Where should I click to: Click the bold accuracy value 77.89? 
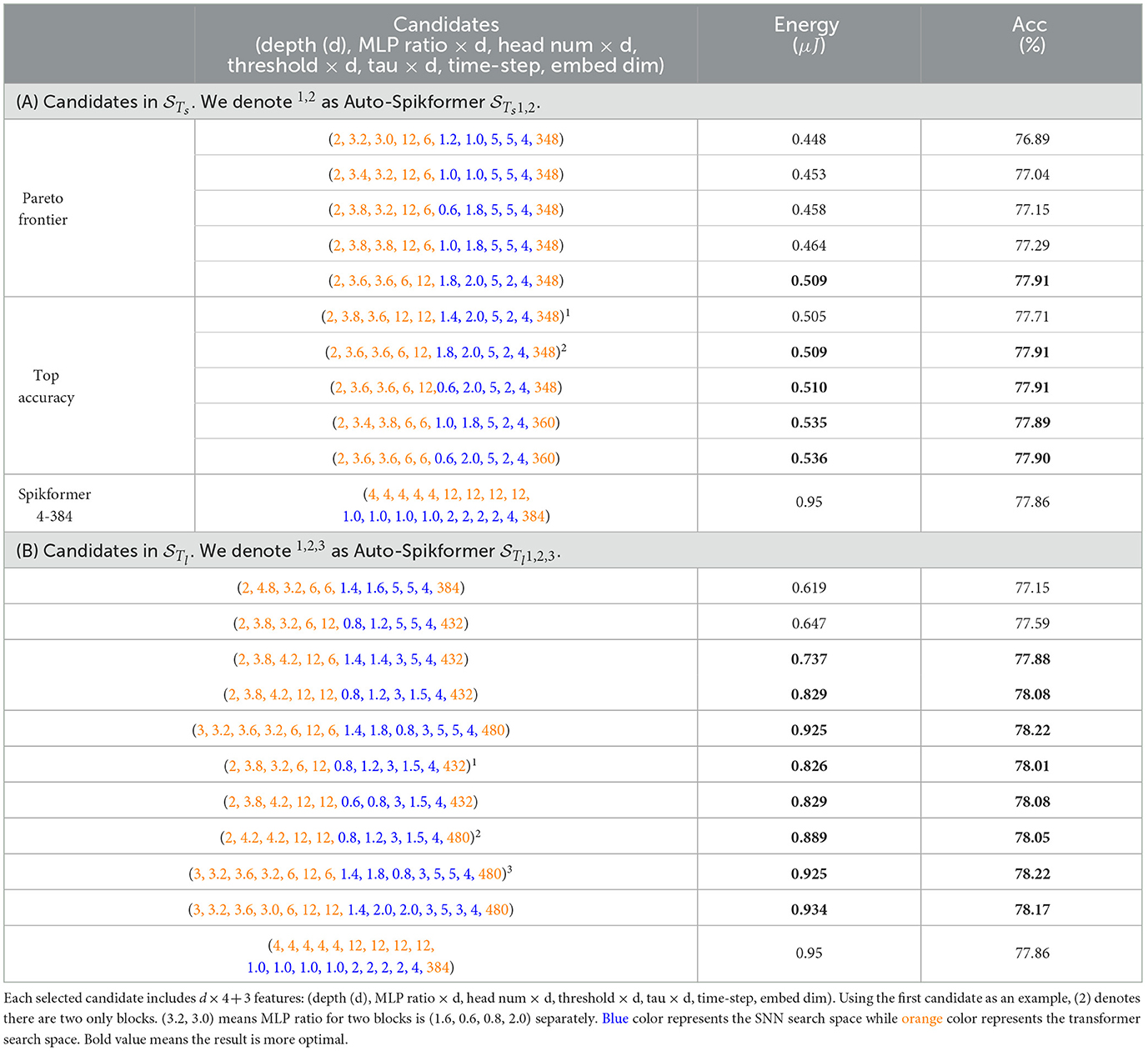(1032, 423)
